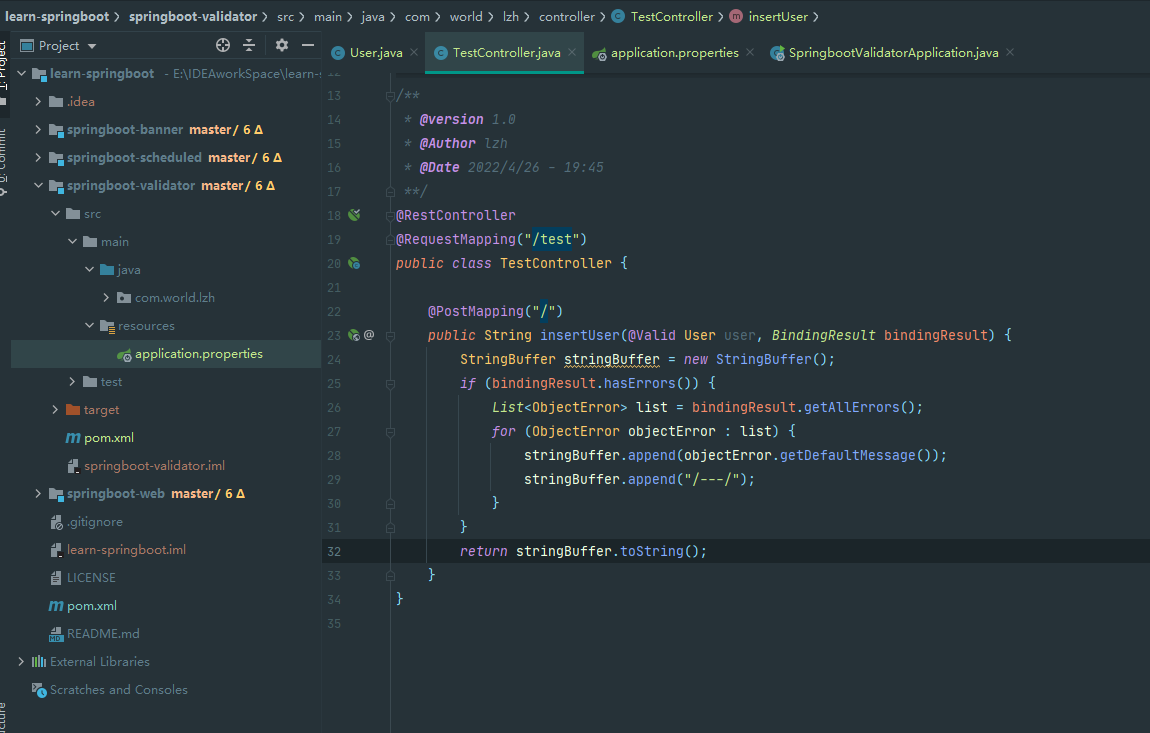Click the @PostMapping annotation

[476, 311]
